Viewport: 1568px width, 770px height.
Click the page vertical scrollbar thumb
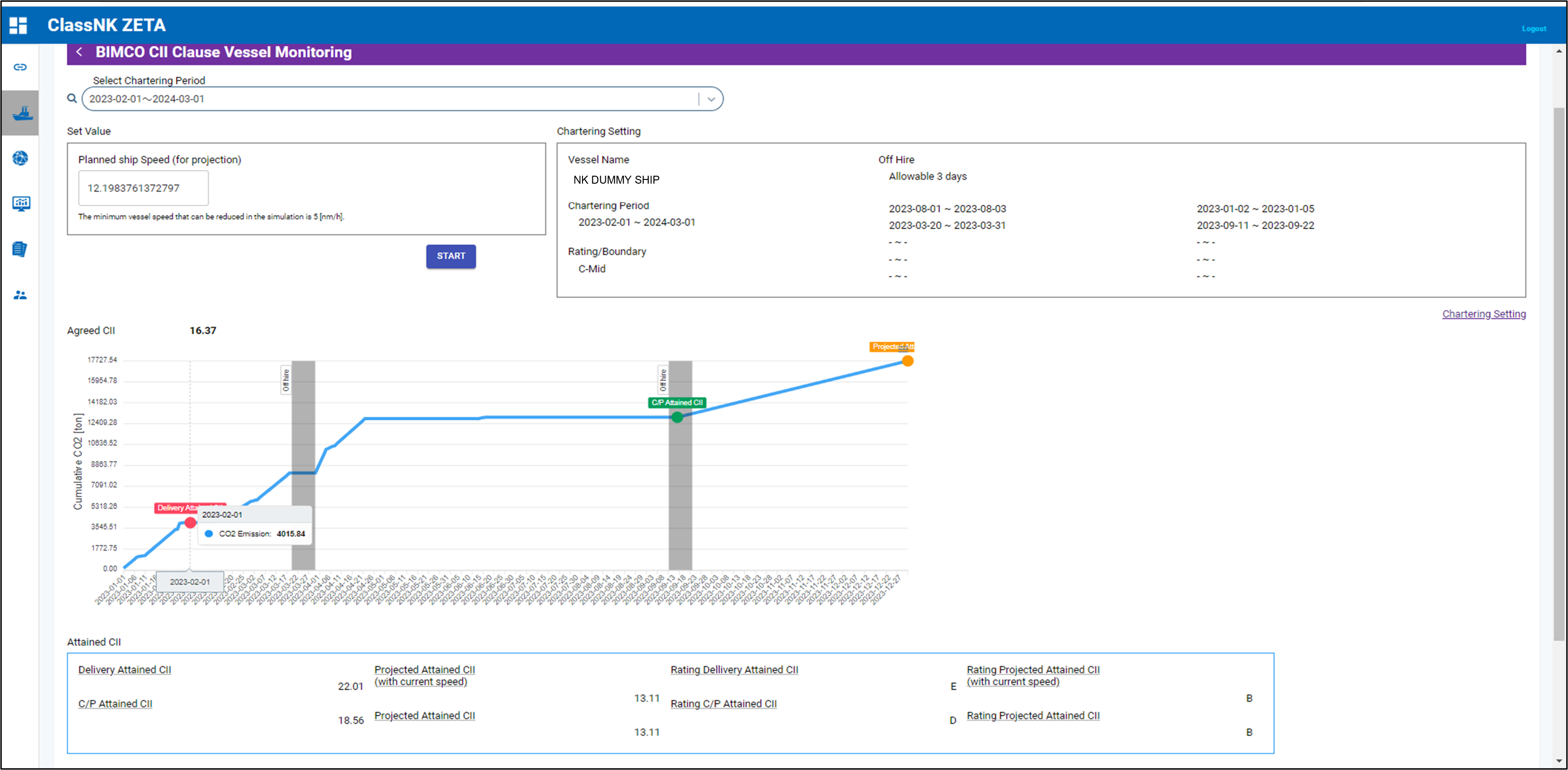pyautogui.click(x=1558, y=374)
